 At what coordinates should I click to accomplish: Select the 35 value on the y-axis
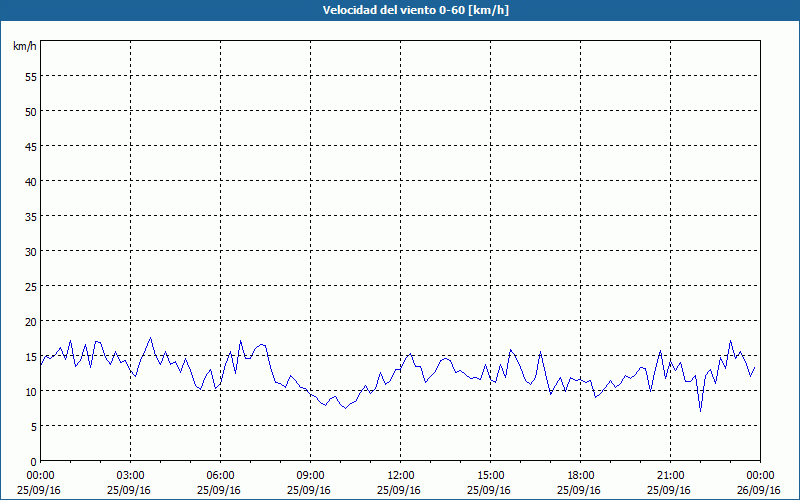coord(31,218)
